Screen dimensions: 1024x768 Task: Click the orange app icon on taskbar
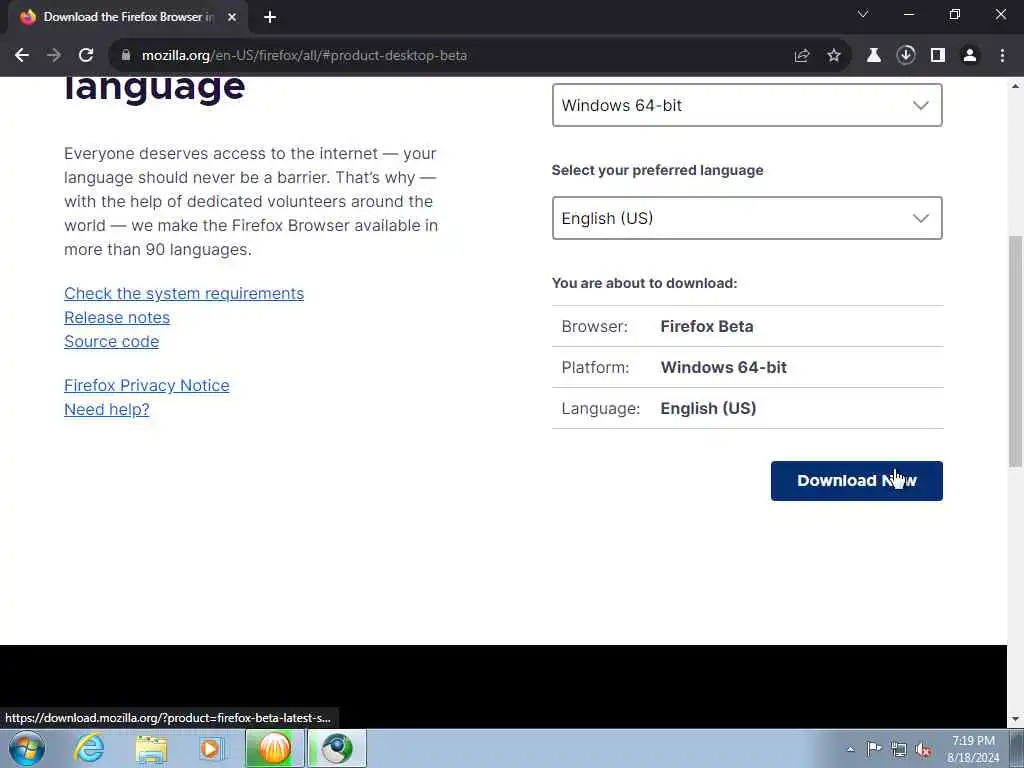274,748
